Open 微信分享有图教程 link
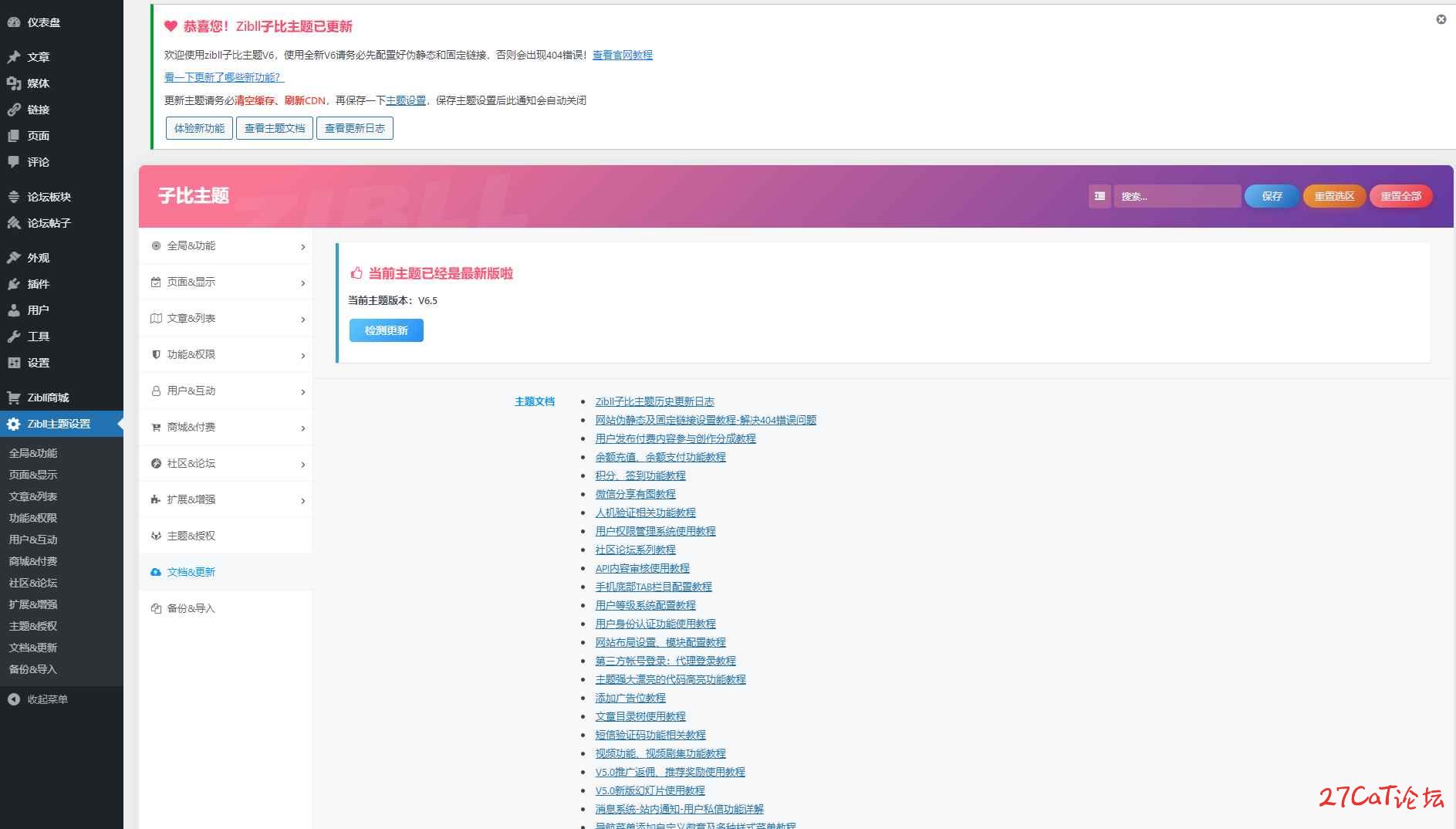The image size is (1456, 829). 635,494
